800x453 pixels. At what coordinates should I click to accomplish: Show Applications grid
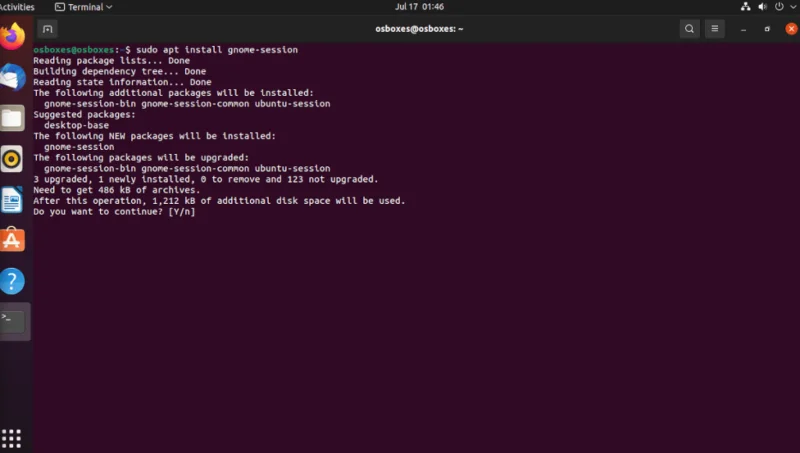click(x=11, y=439)
